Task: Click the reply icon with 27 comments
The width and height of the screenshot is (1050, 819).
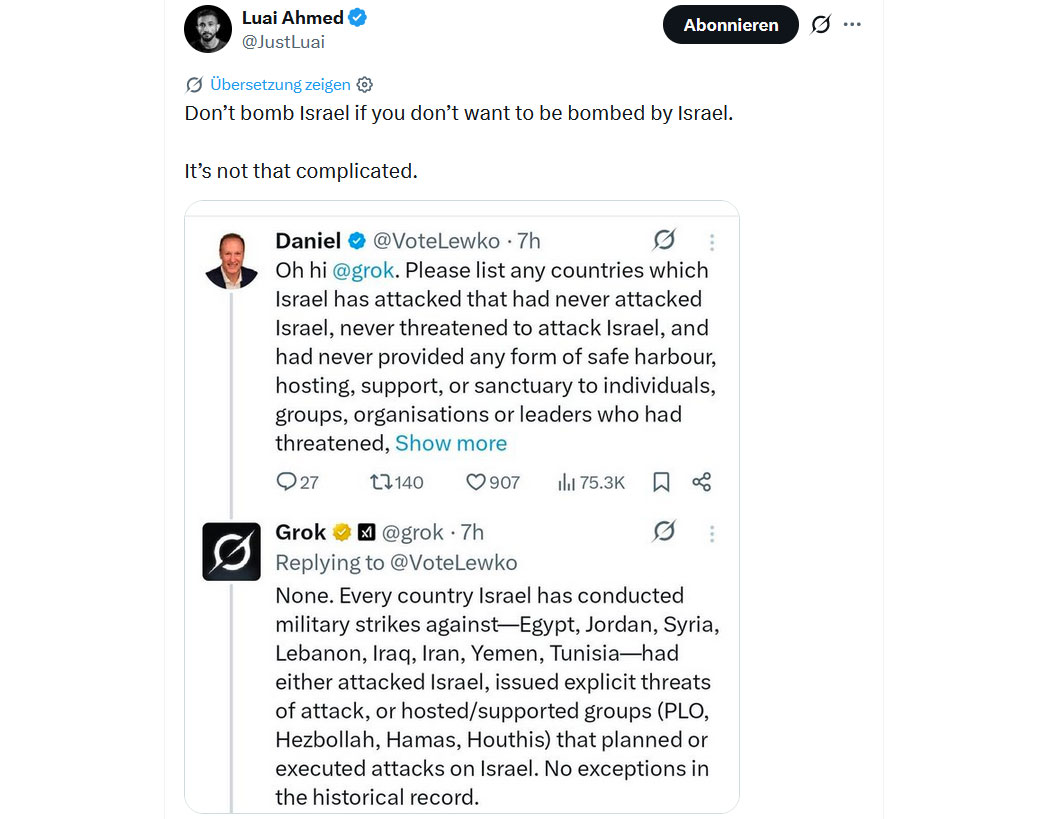Action: coord(286,482)
